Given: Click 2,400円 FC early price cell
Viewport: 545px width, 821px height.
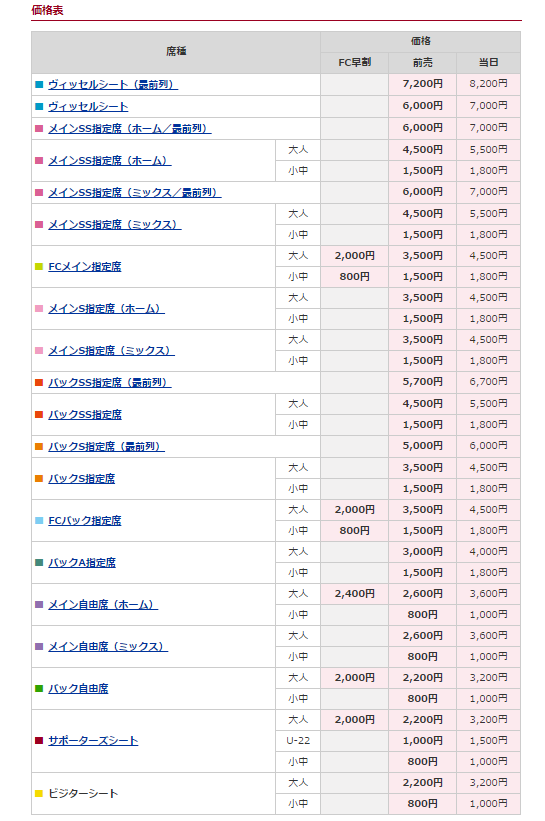Looking at the screenshot, I should coord(354,594).
